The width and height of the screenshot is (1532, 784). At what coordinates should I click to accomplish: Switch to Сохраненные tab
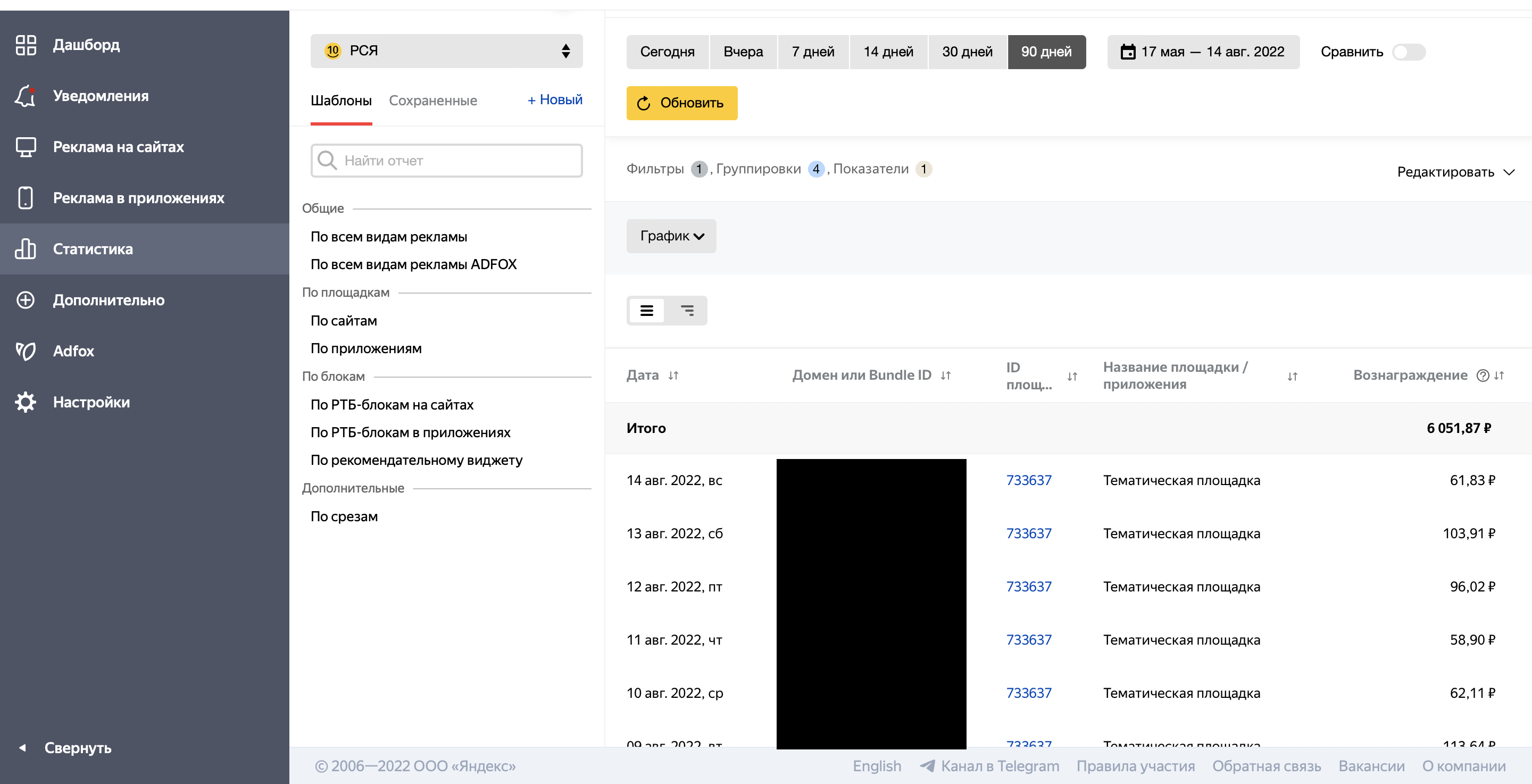pyautogui.click(x=432, y=101)
